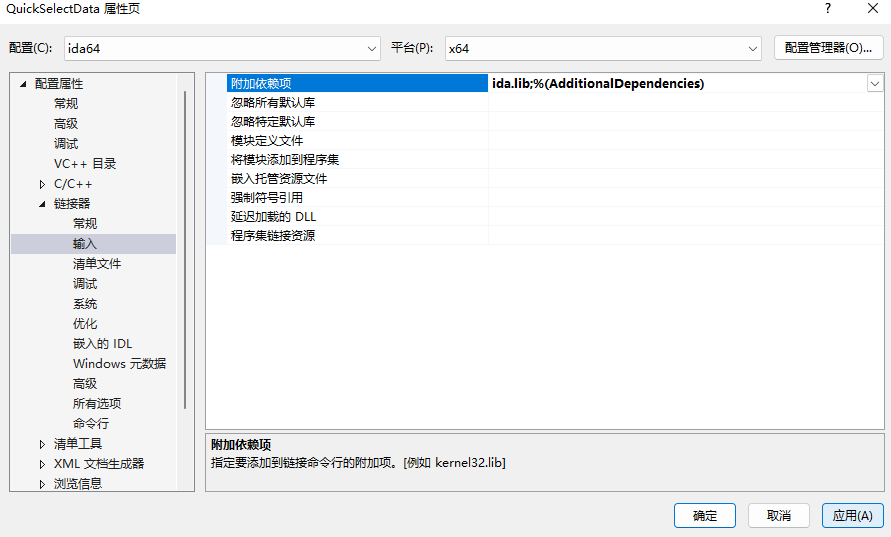Open the 平台 x64 dropdown
This screenshot has width=891, height=537.
(603, 48)
